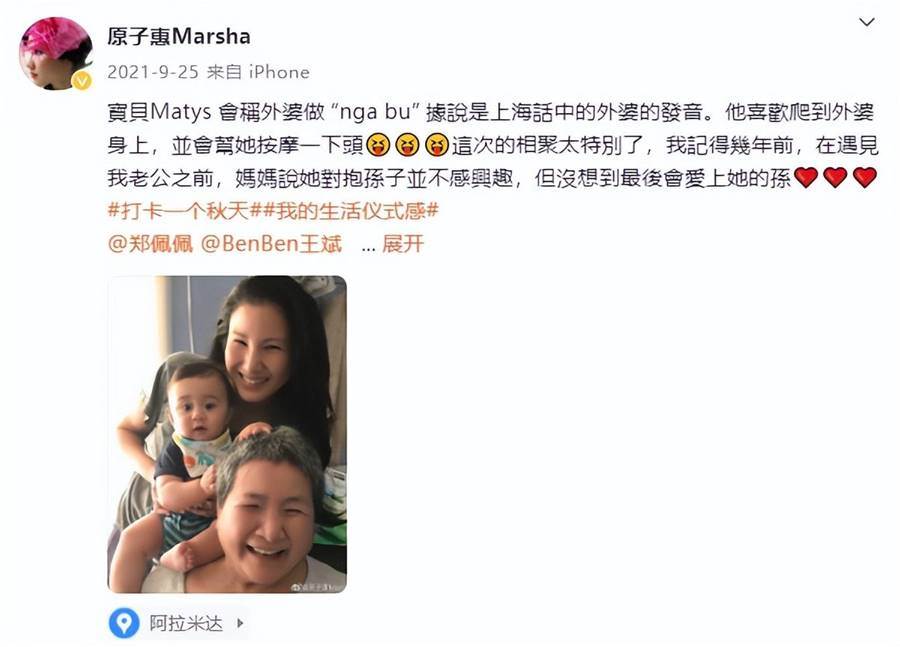
Task: Click the 原子惠Marsha profile avatar
Action: tap(56, 53)
